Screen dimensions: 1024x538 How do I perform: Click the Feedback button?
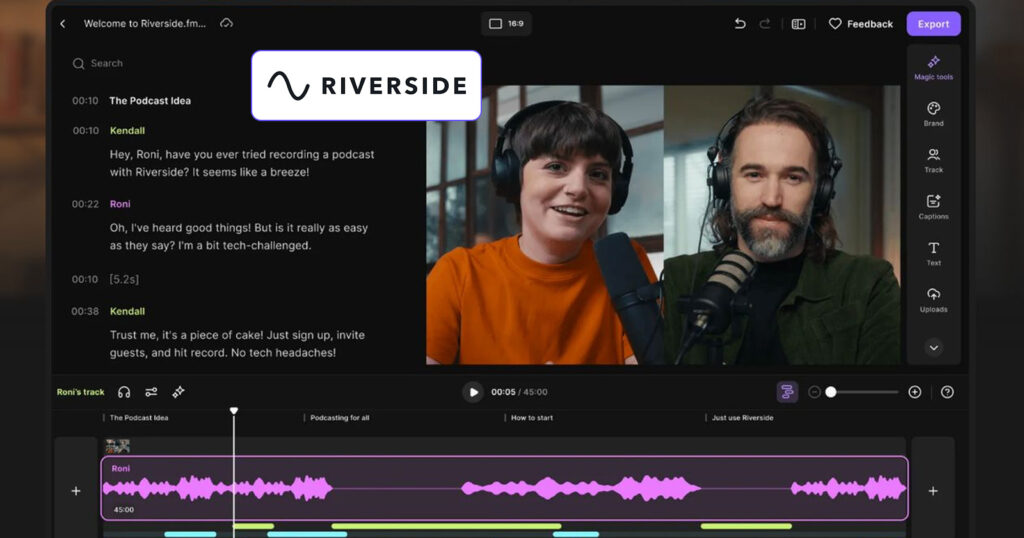point(860,24)
